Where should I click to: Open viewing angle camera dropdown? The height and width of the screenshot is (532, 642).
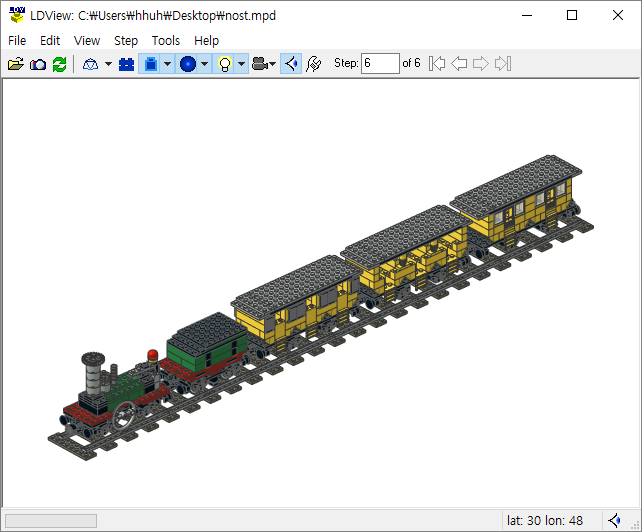264,64
